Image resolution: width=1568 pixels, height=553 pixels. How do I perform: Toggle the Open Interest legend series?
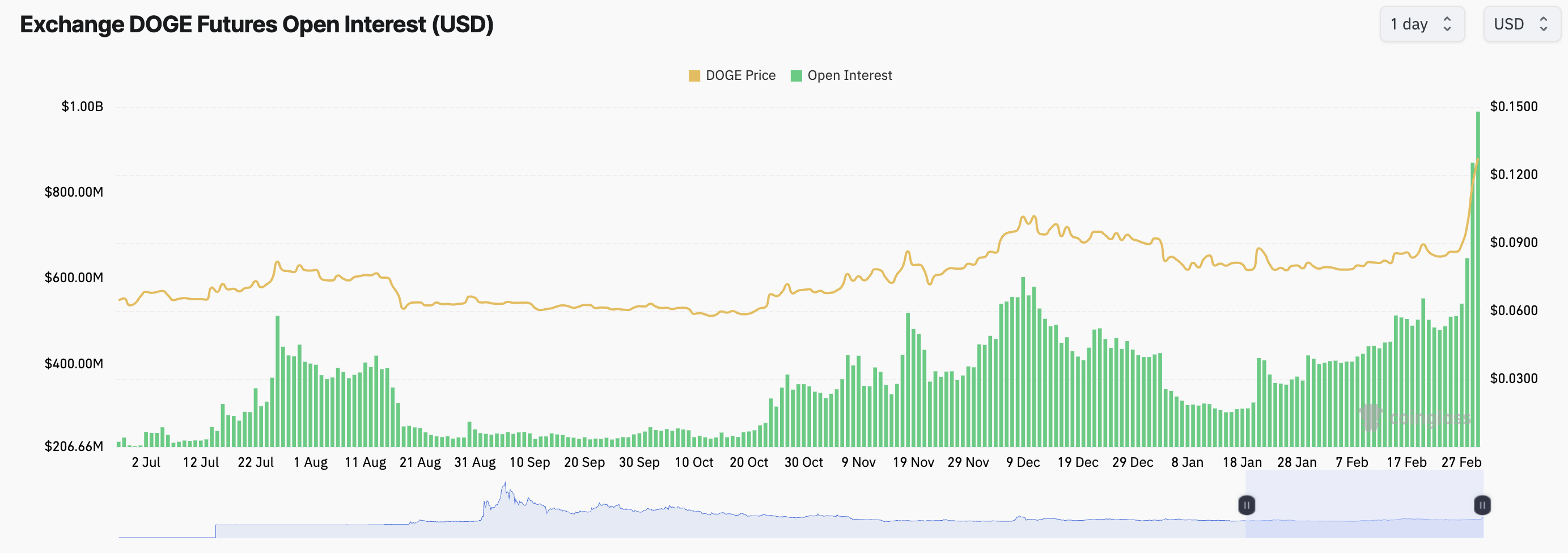(x=841, y=75)
